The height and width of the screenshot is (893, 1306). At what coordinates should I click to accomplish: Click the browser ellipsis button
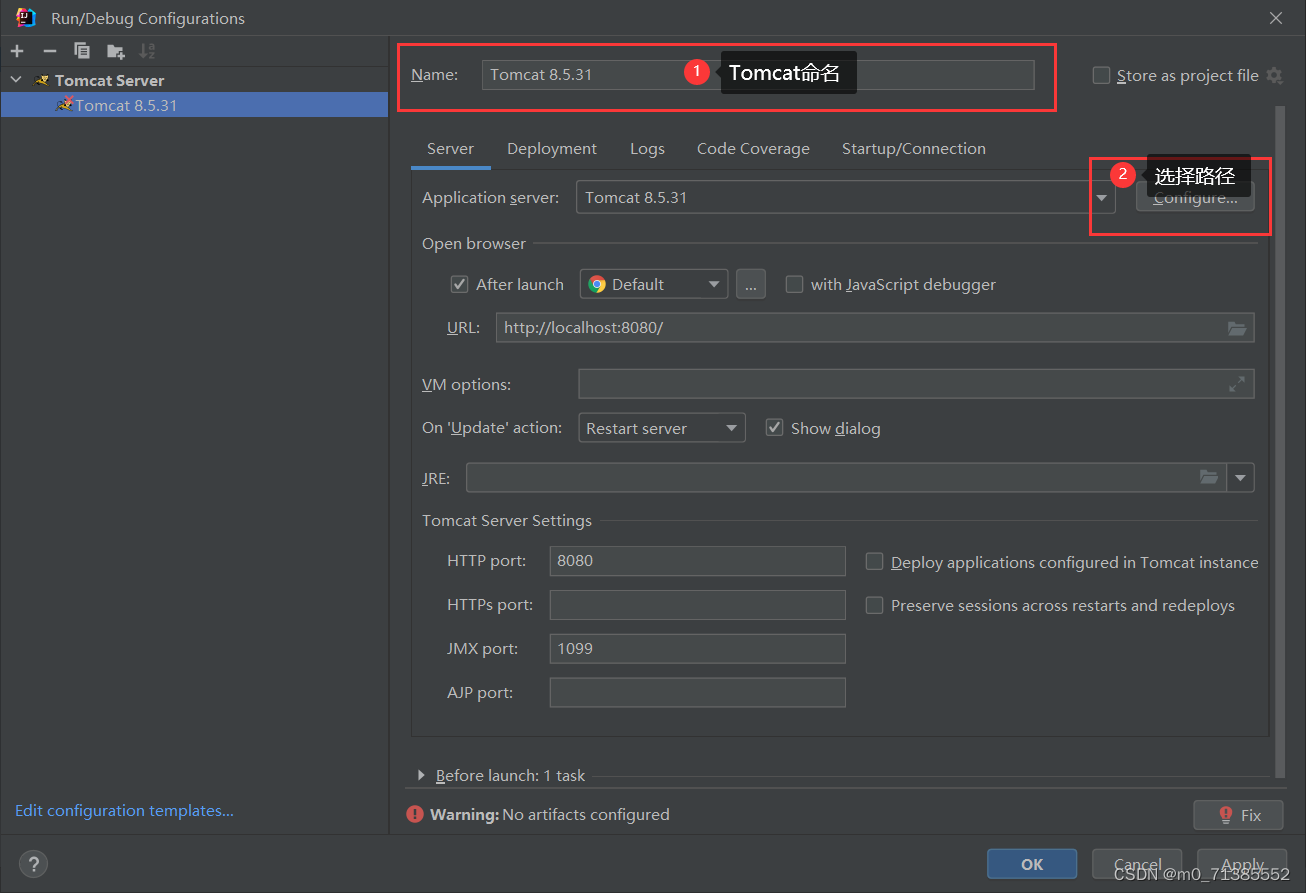point(751,285)
